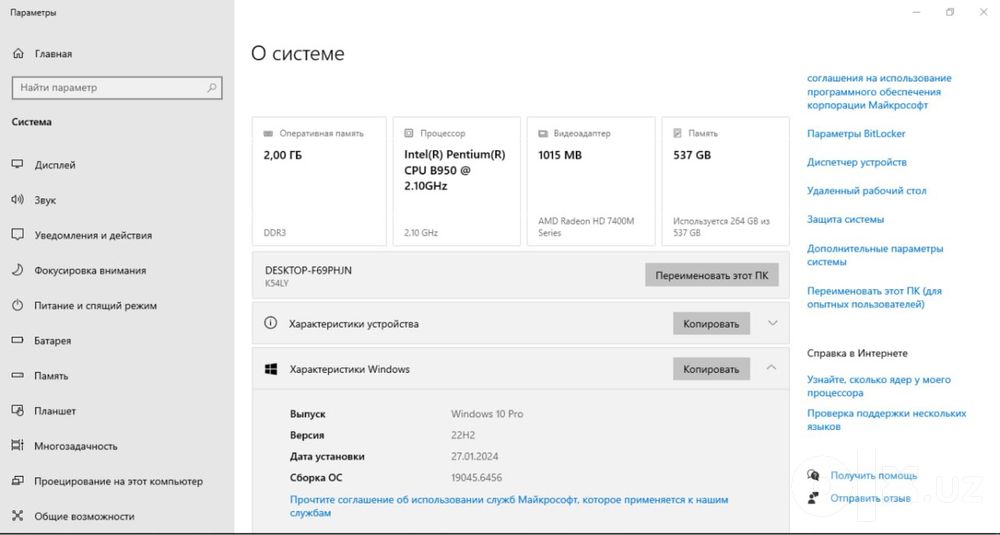Click the Батарея battery icon
Screen dimensions: 1000x535
click(x=18, y=341)
